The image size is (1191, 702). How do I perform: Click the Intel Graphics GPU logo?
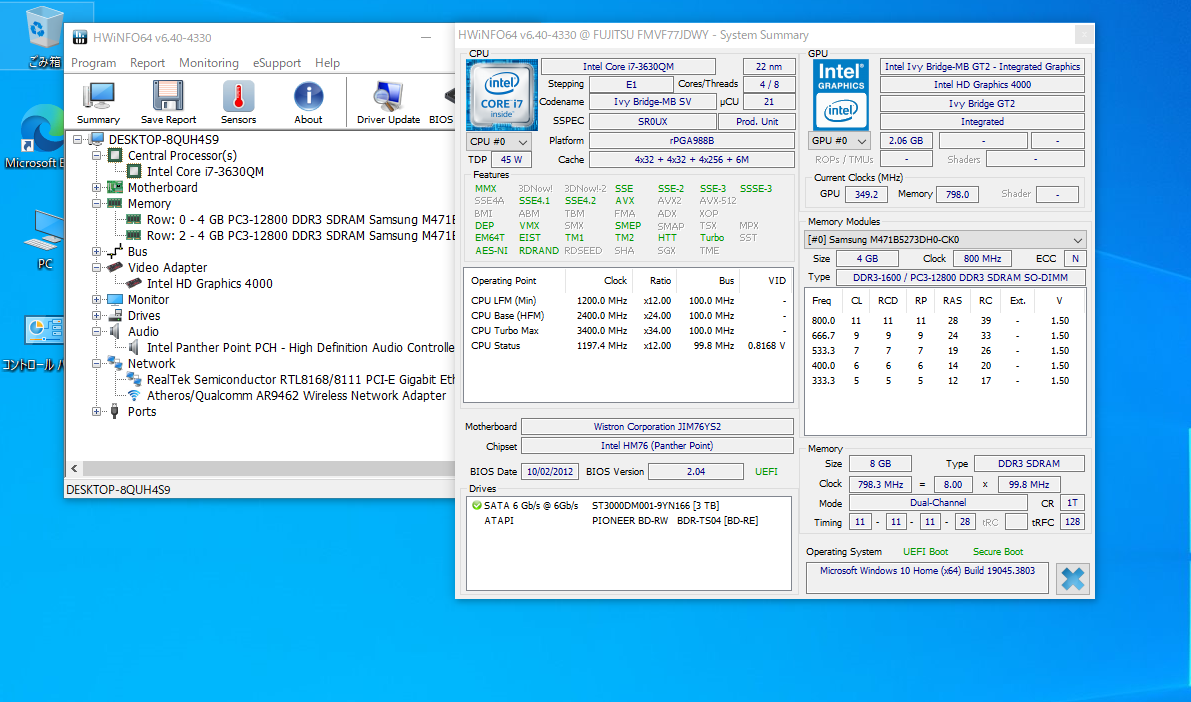(x=841, y=94)
